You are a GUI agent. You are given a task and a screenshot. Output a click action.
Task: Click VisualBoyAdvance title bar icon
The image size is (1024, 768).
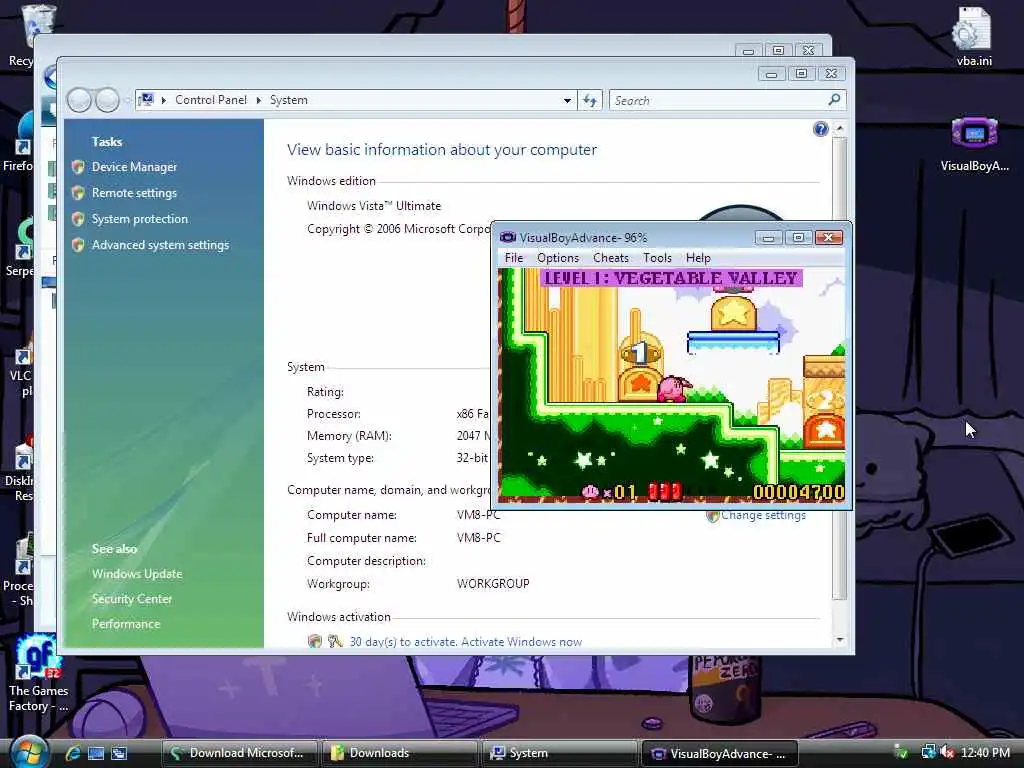(x=507, y=237)
